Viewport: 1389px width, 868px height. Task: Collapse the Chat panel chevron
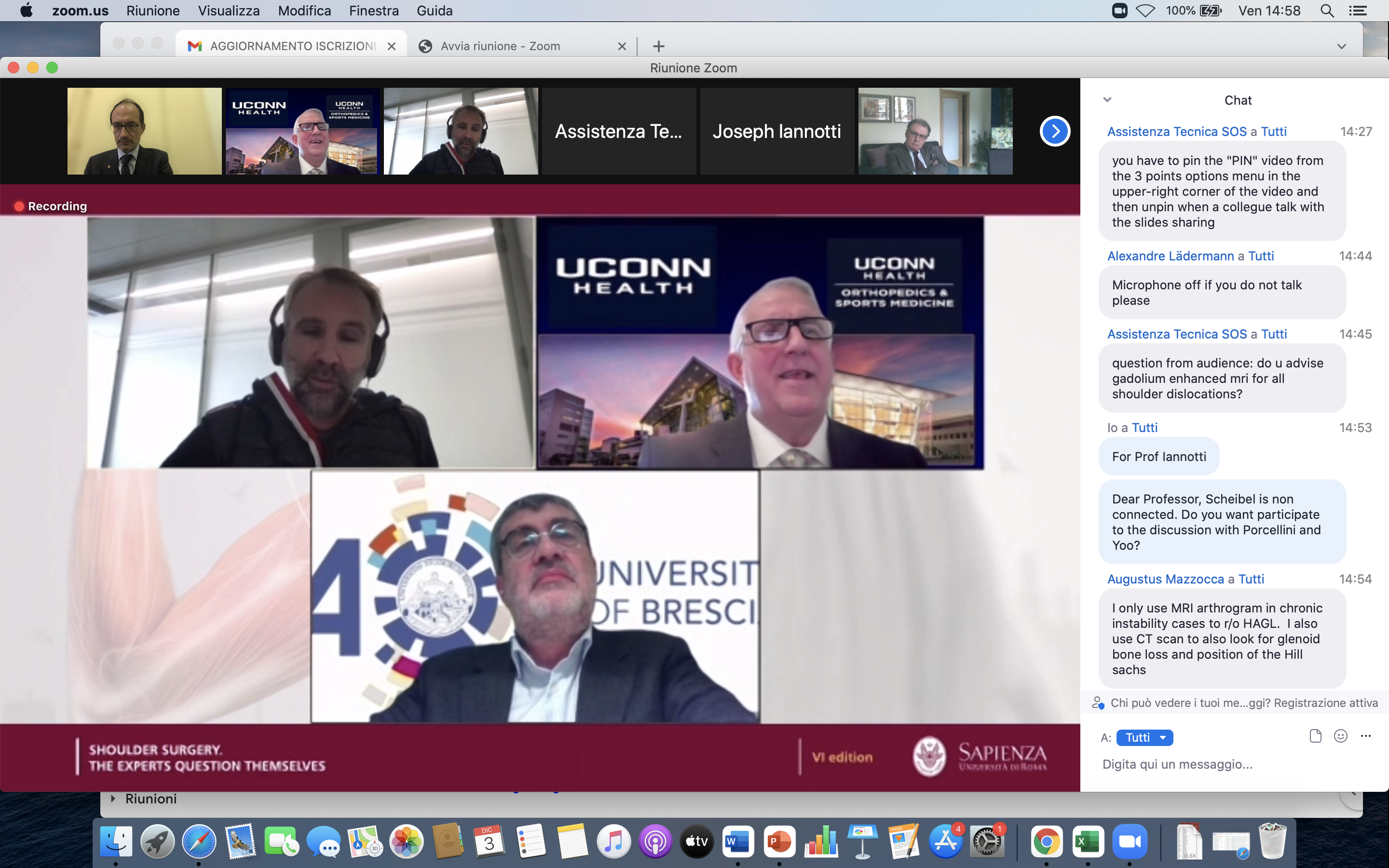(1107, 100)
